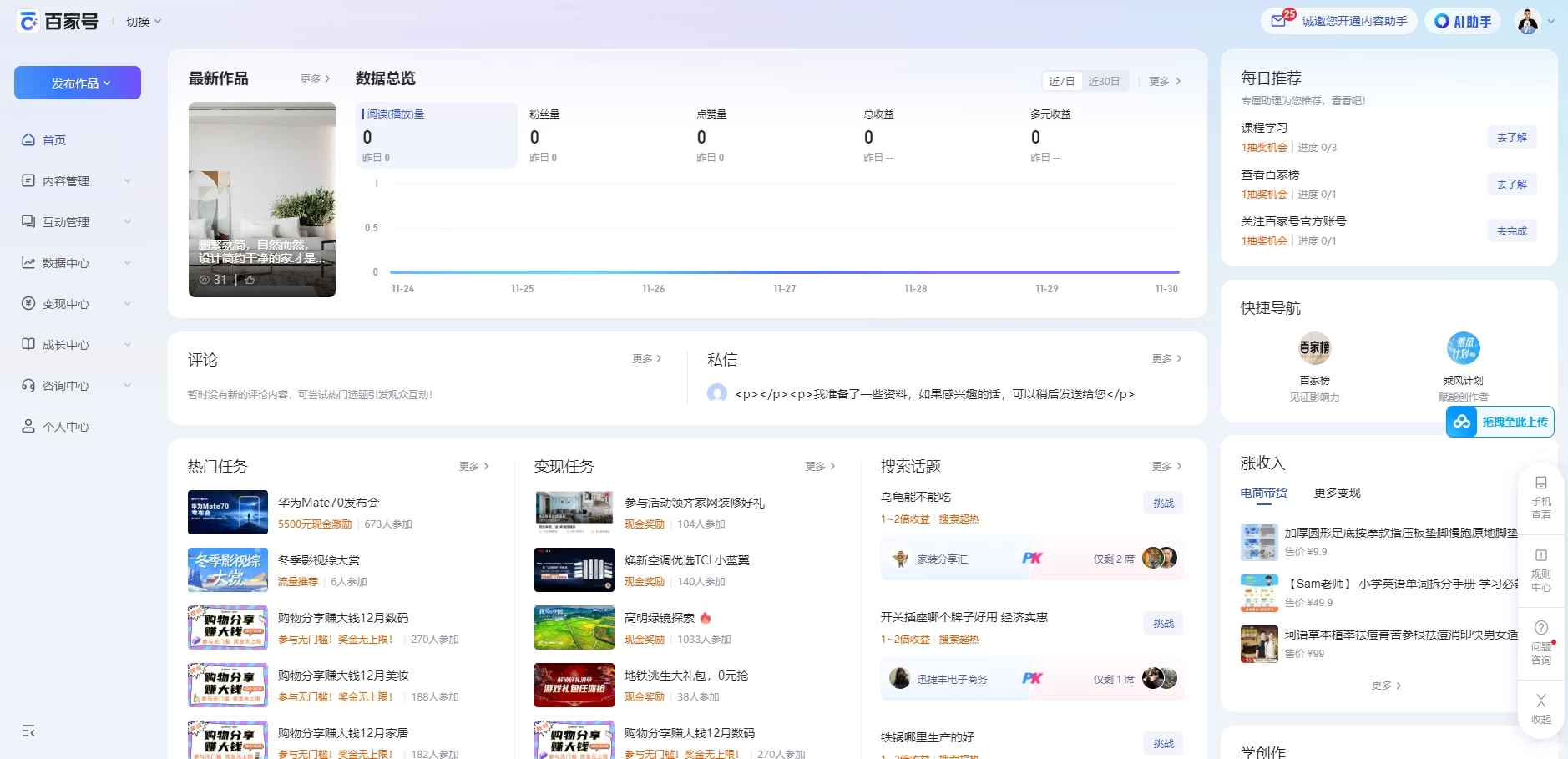Open the latest work thumbnail preview
Viewport: 1568px width, 759px height.
tap(261, 200)
